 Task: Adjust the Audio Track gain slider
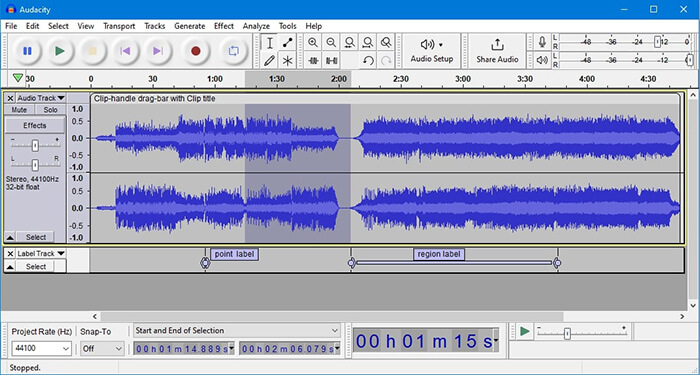[x=35, y=145]
